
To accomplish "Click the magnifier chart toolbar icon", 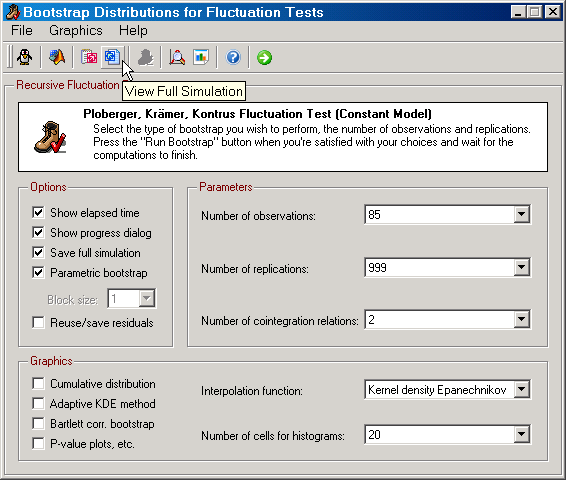I will tap(177, 57).
